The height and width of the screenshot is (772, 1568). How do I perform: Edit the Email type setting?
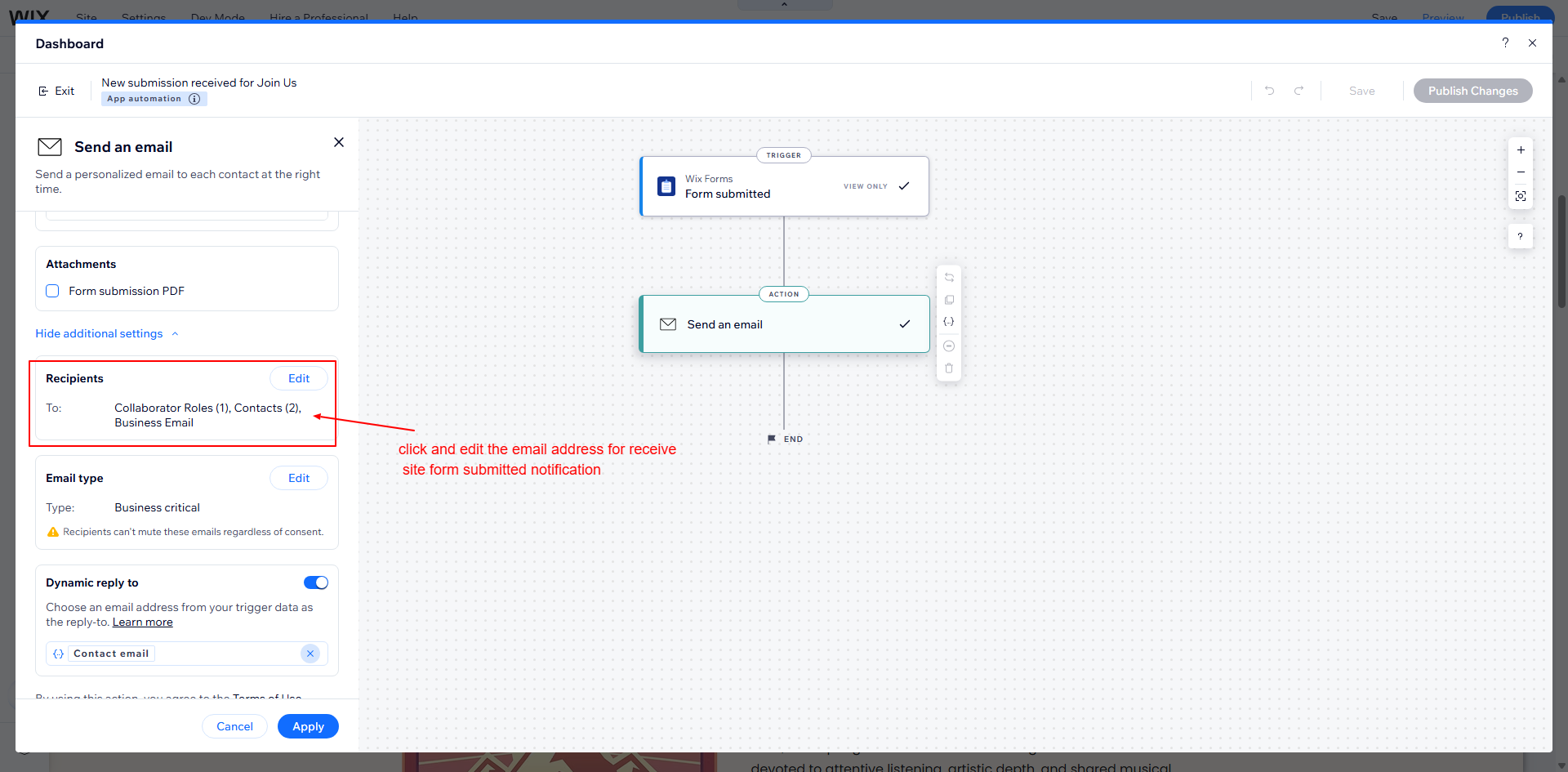299,478
